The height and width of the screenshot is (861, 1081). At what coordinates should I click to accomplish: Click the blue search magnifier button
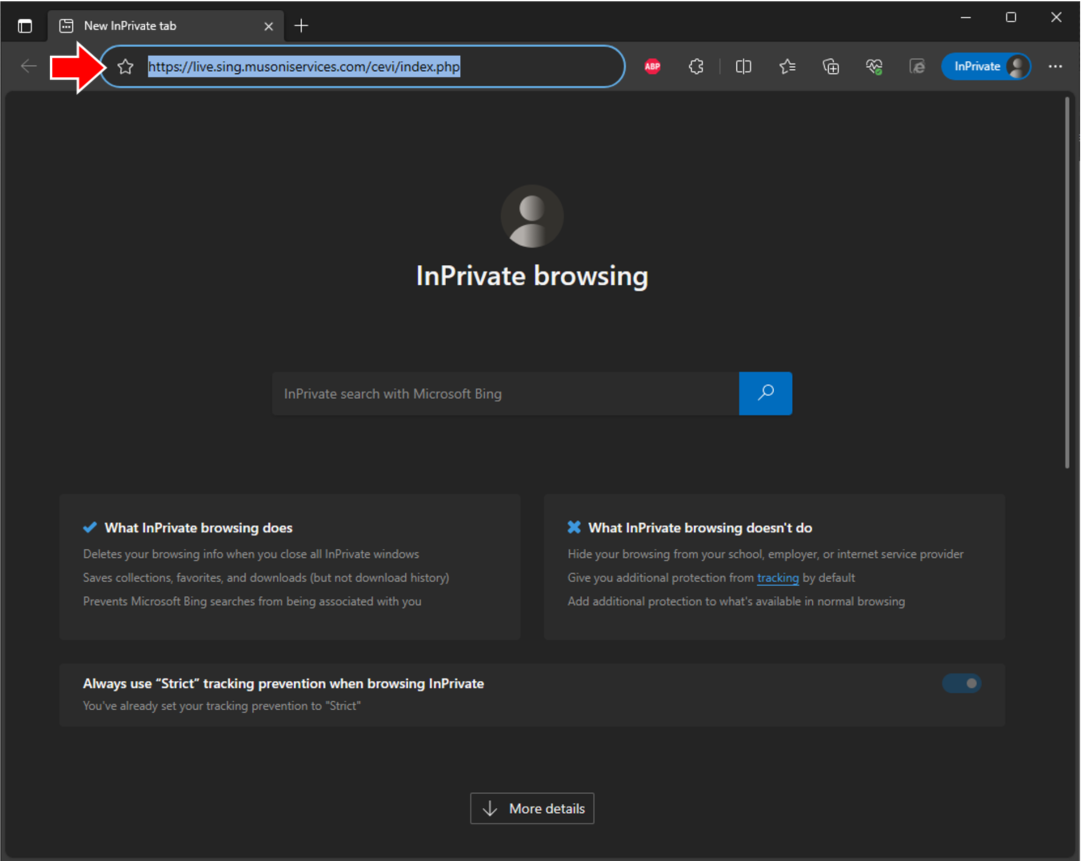tap(765, 394)
